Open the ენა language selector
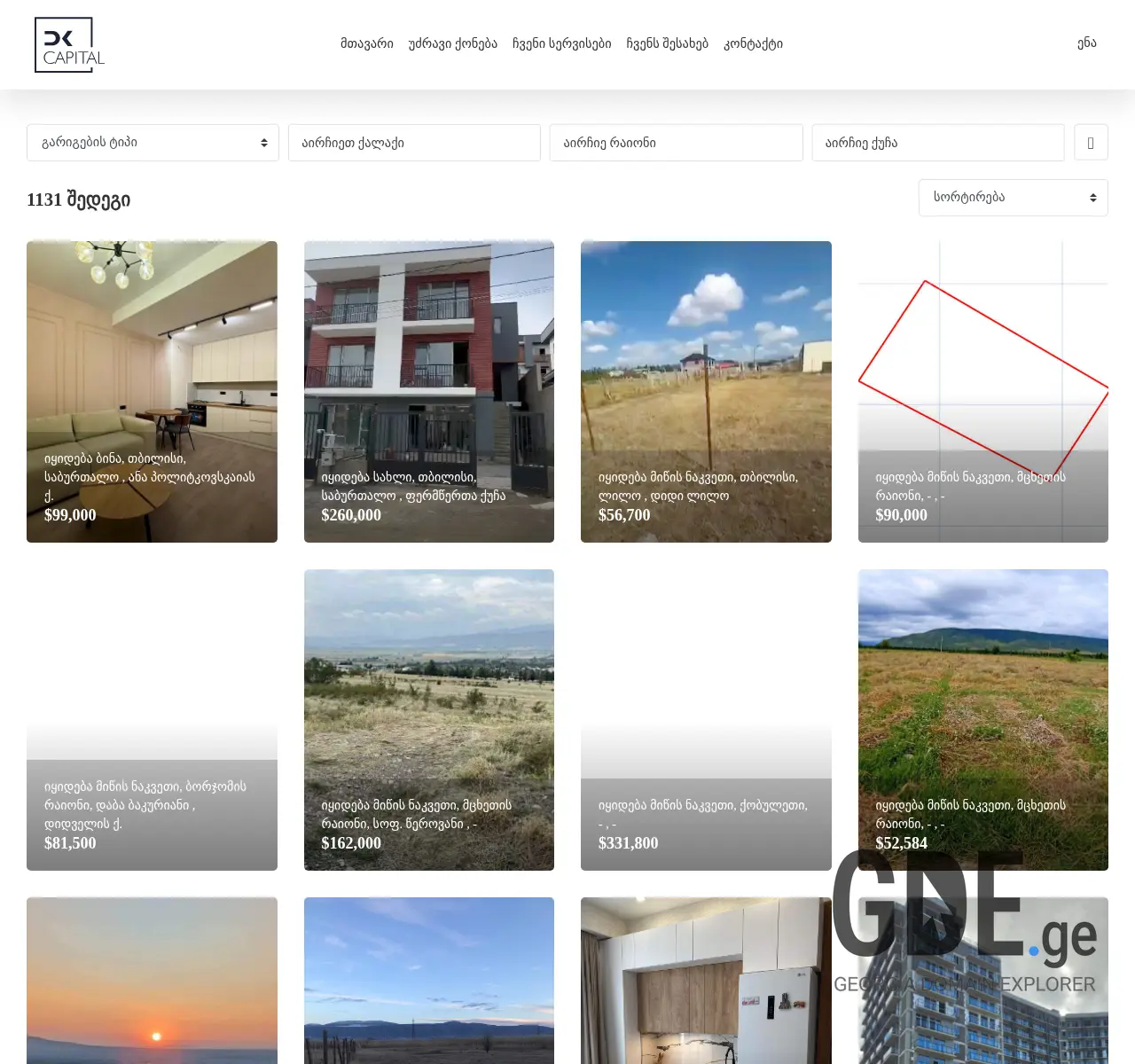 [1085, 43]
